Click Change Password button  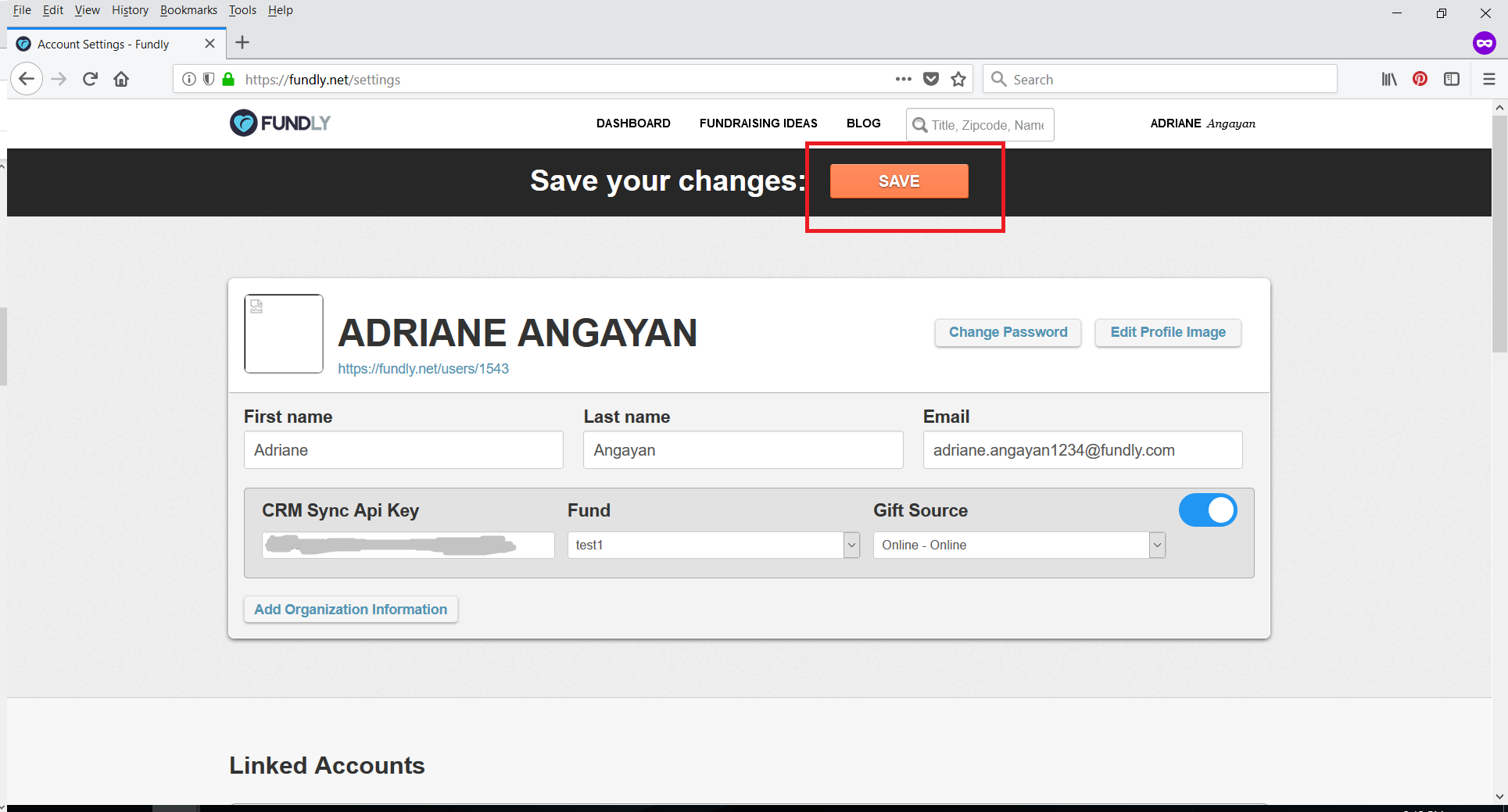coord(1008,332)
